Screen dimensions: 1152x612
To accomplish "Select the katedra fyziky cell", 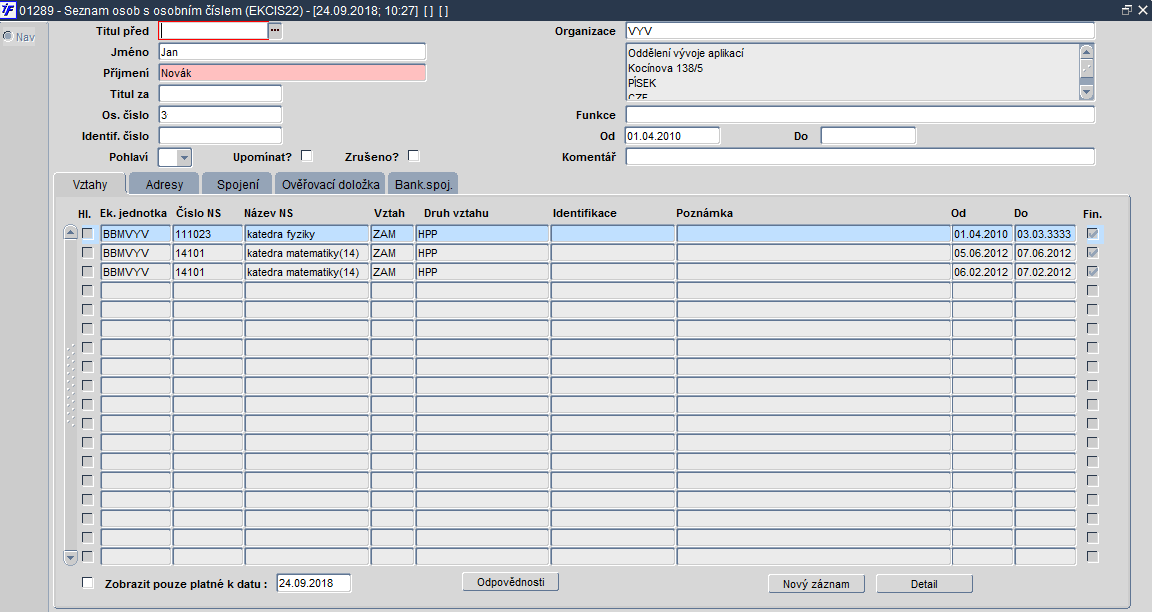I will pyautogui.click(x=307, y=234).
